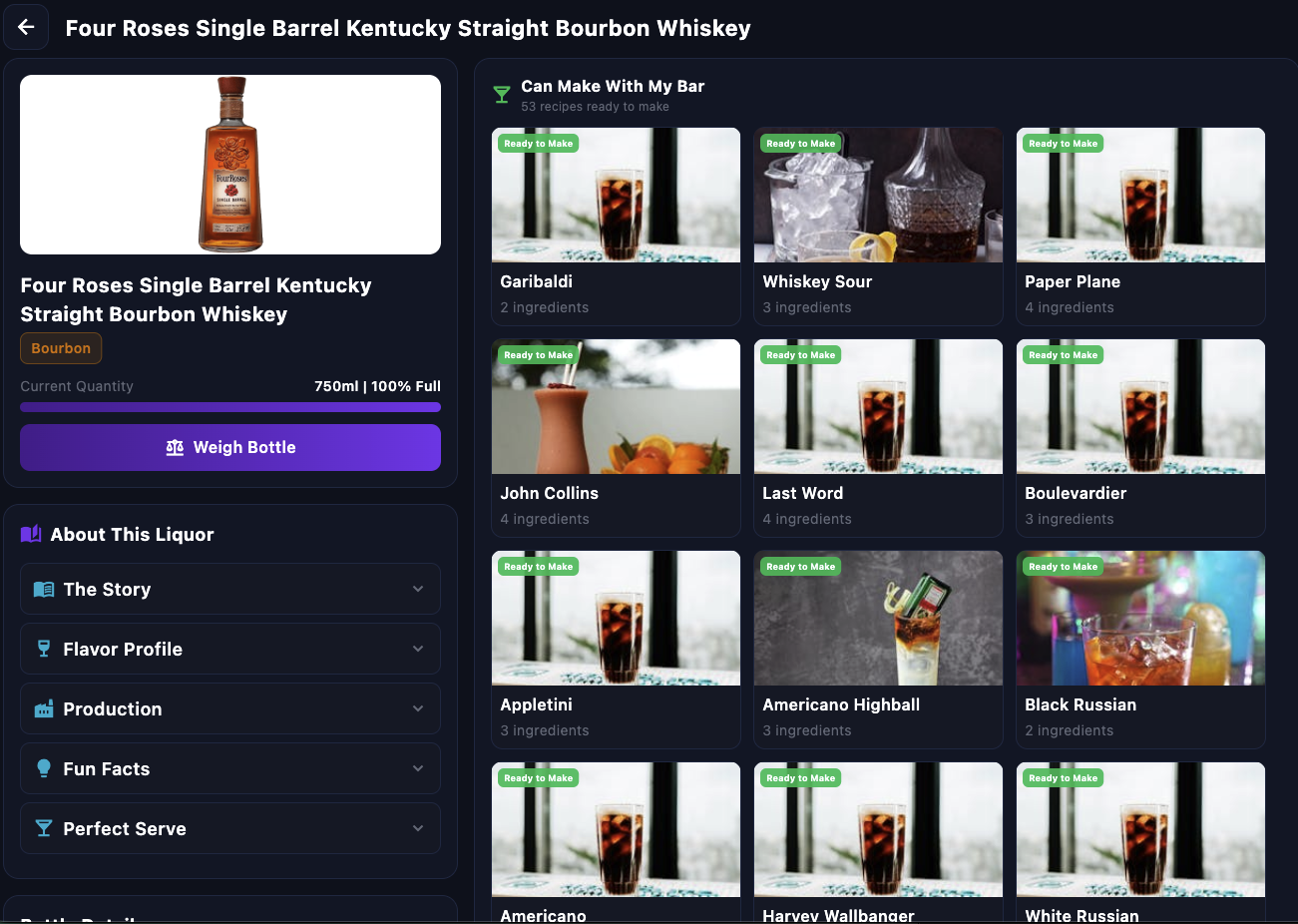Open the Last Word recipe image
1298x924 pixels.
[879, 407]
